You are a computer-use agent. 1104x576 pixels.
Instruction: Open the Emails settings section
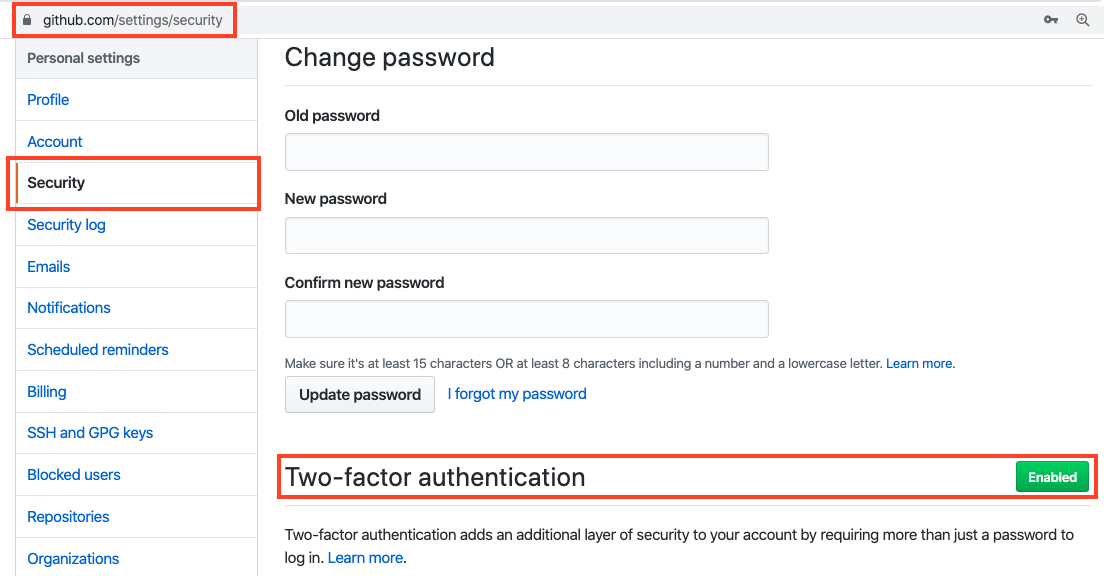click(48, 266)
